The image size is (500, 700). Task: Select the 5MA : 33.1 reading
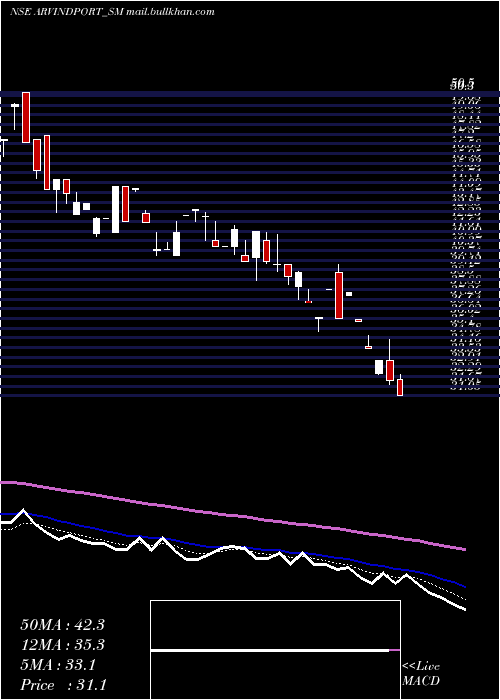[58, 665]
